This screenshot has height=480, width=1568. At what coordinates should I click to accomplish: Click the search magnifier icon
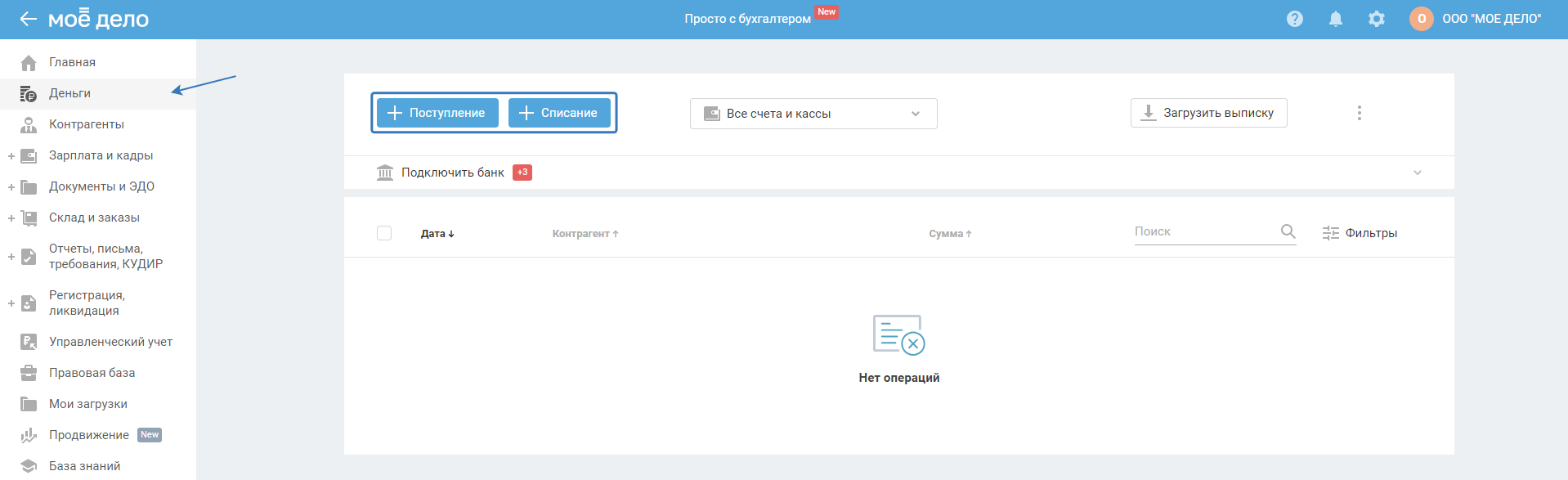(x=1288, y=231)
